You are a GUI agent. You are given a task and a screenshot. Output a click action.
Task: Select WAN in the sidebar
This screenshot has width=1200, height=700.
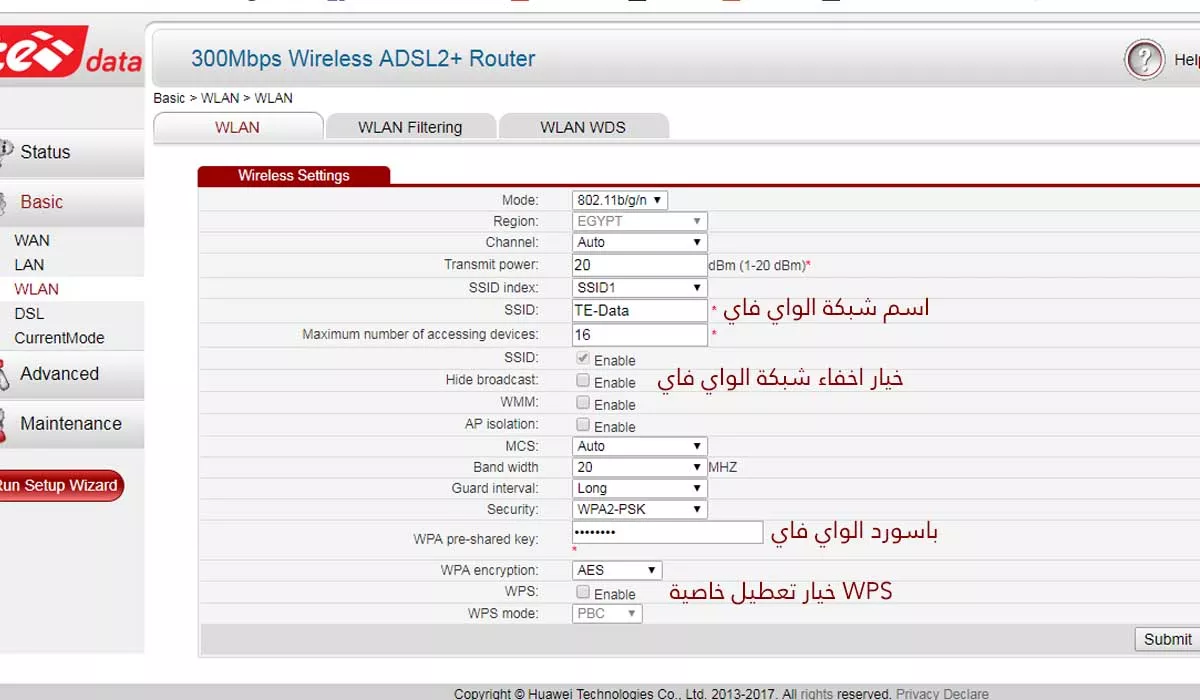click(32, 240)
